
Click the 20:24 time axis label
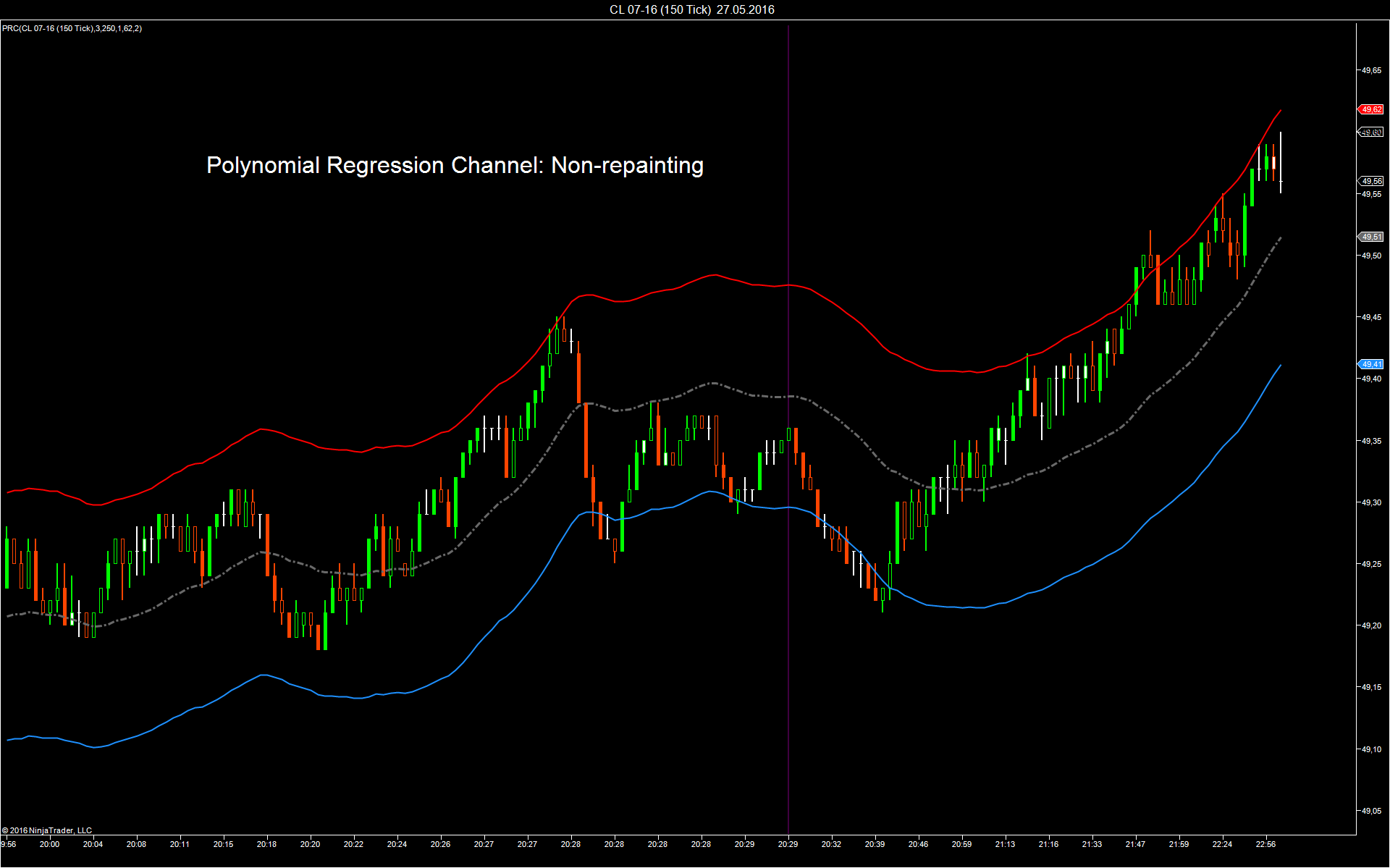coord(397,844)
